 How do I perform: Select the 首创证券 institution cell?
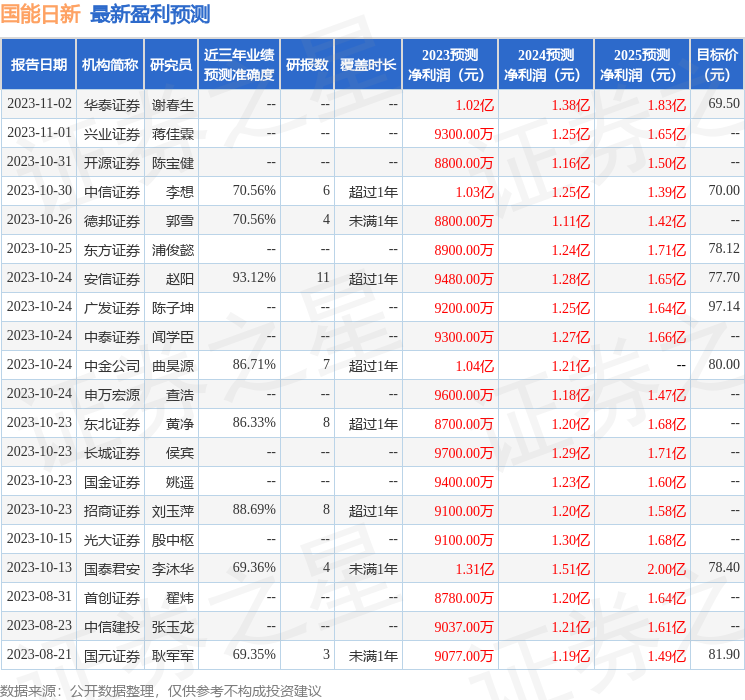tap(112, 598)
